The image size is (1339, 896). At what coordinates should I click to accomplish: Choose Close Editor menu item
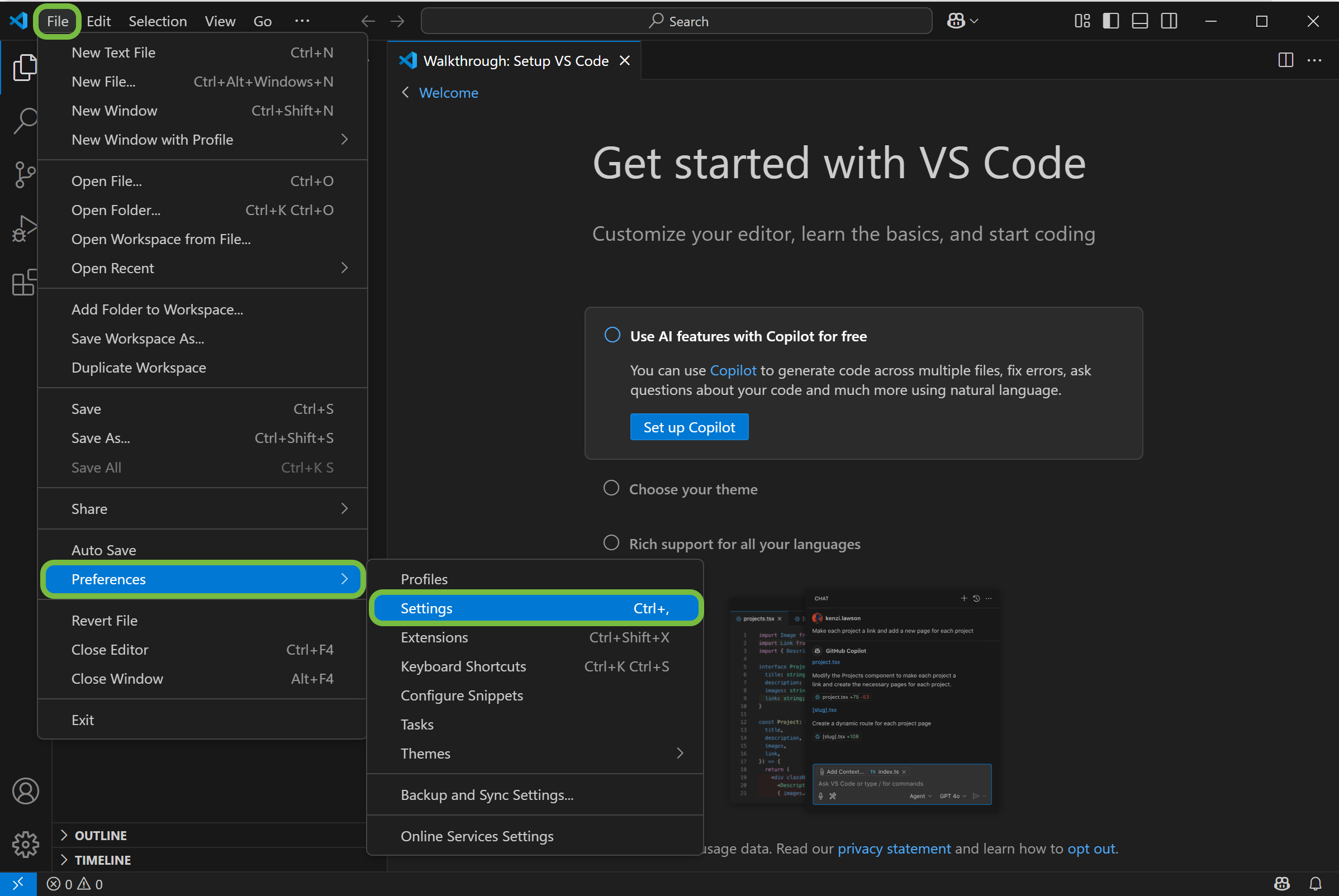pyautogui.click(x=202, y=650)
